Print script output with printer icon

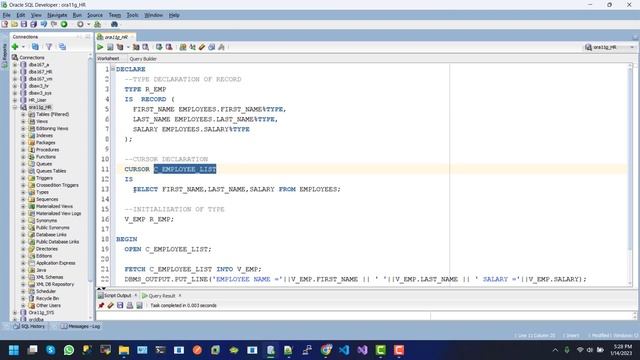click(x=130, y=305)
